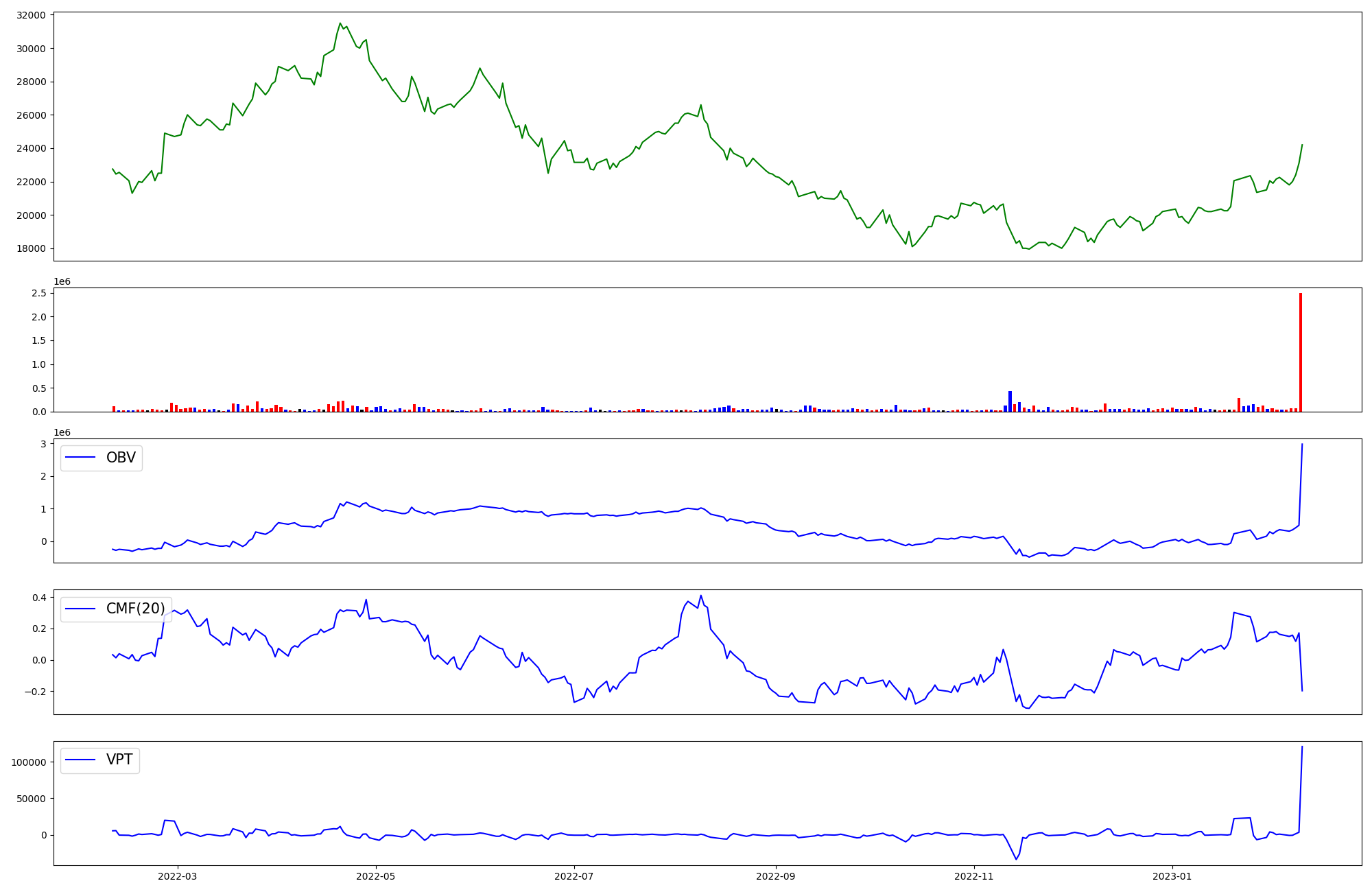1372x892 pixels.
Task: Click the 2022-03 x-axis tick label
Action: [x=177, y=876]
